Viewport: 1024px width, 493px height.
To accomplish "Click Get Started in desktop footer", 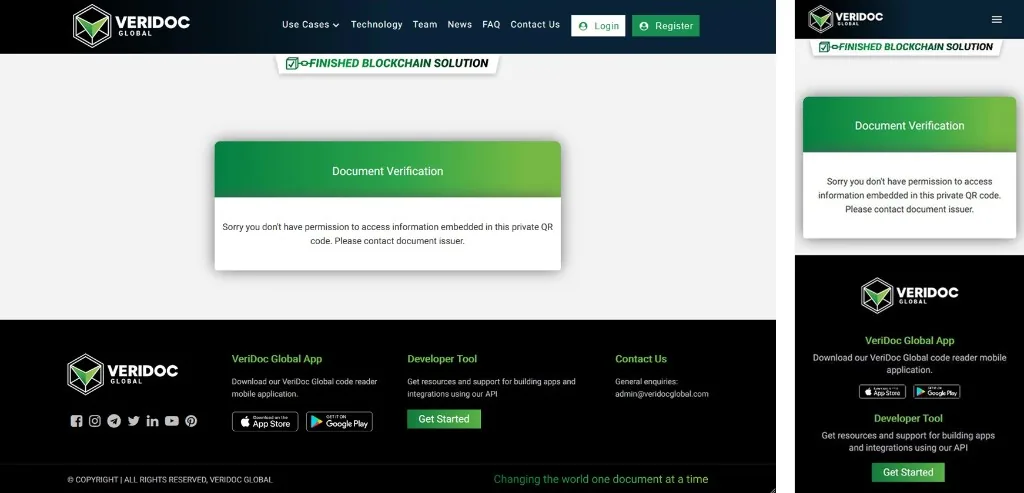I will point(444,419).
